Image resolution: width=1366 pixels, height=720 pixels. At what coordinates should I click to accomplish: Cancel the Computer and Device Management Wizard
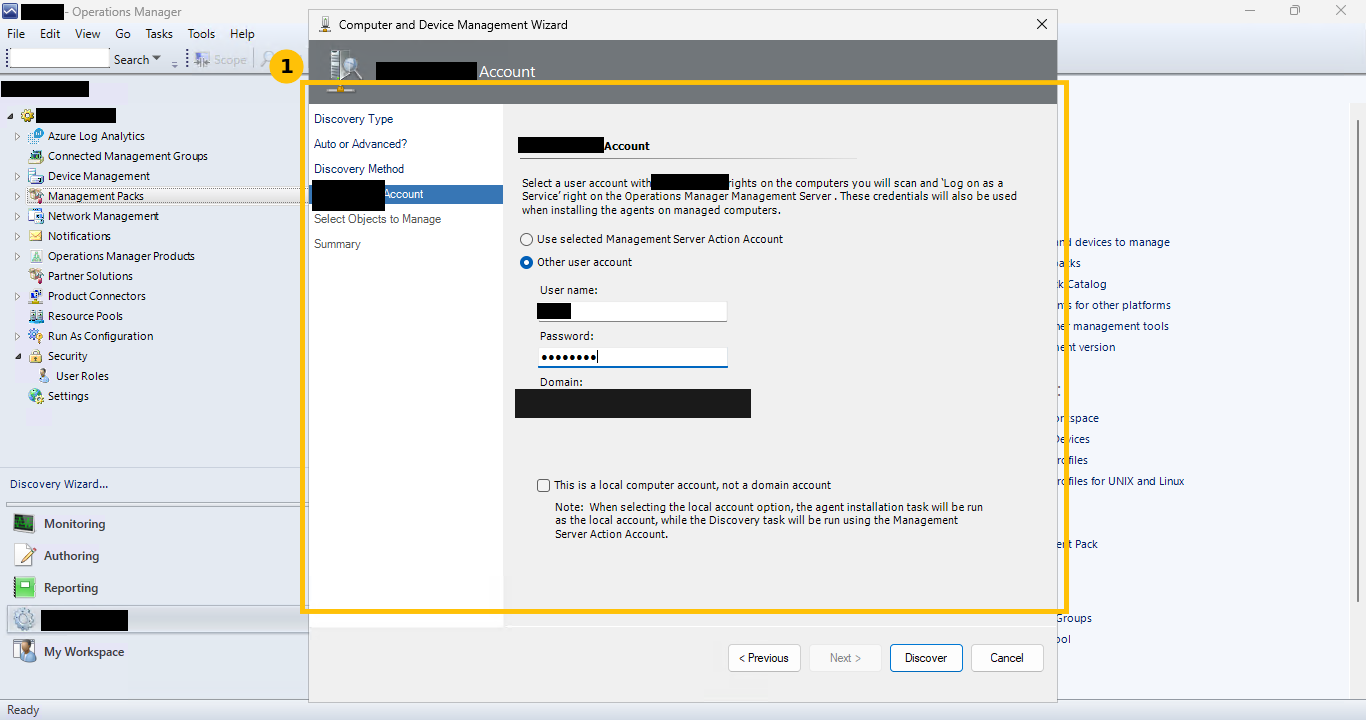(x=1007, y=658)
